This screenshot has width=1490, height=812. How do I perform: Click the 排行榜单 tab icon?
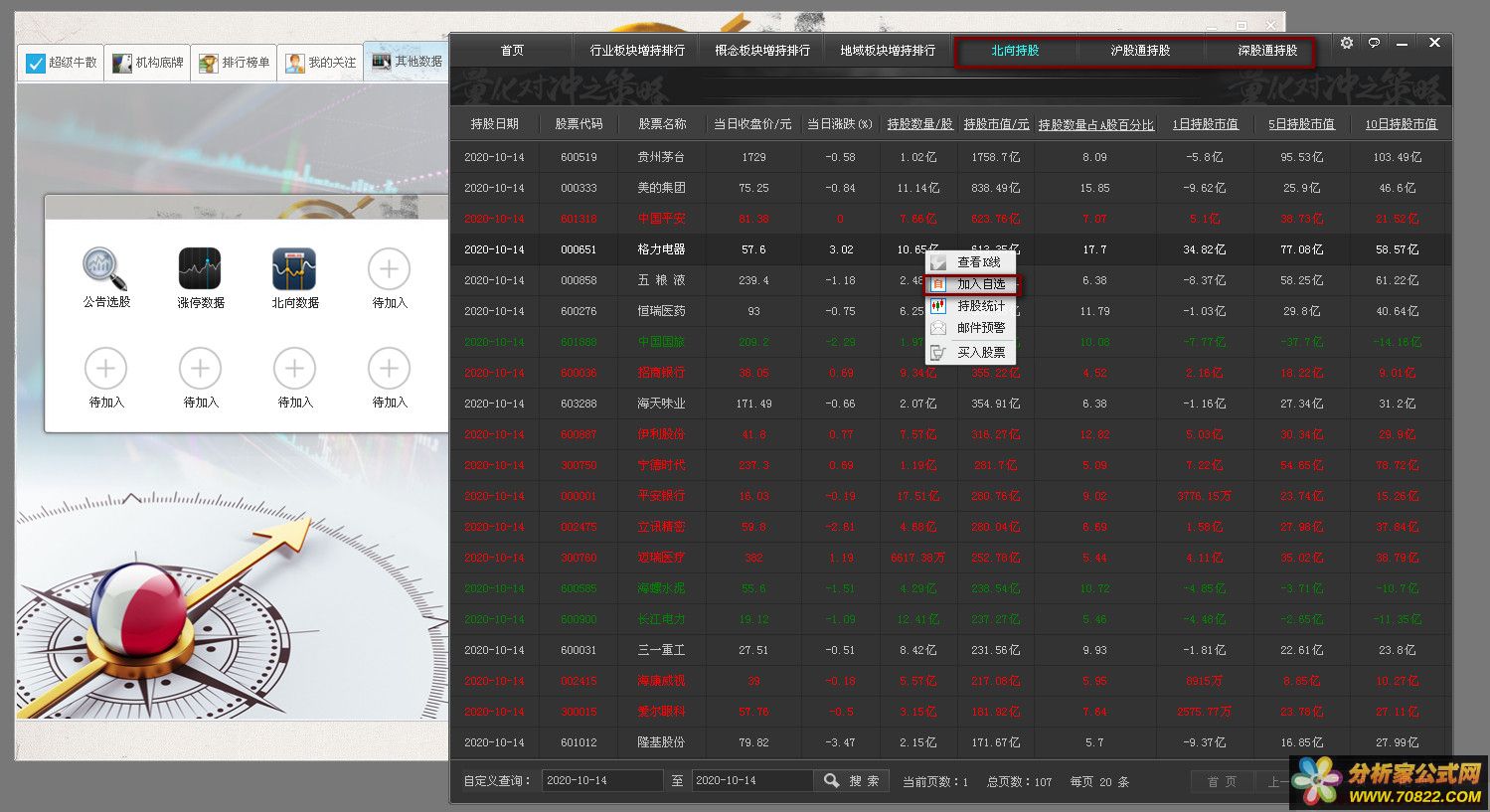tap(208, 63)
